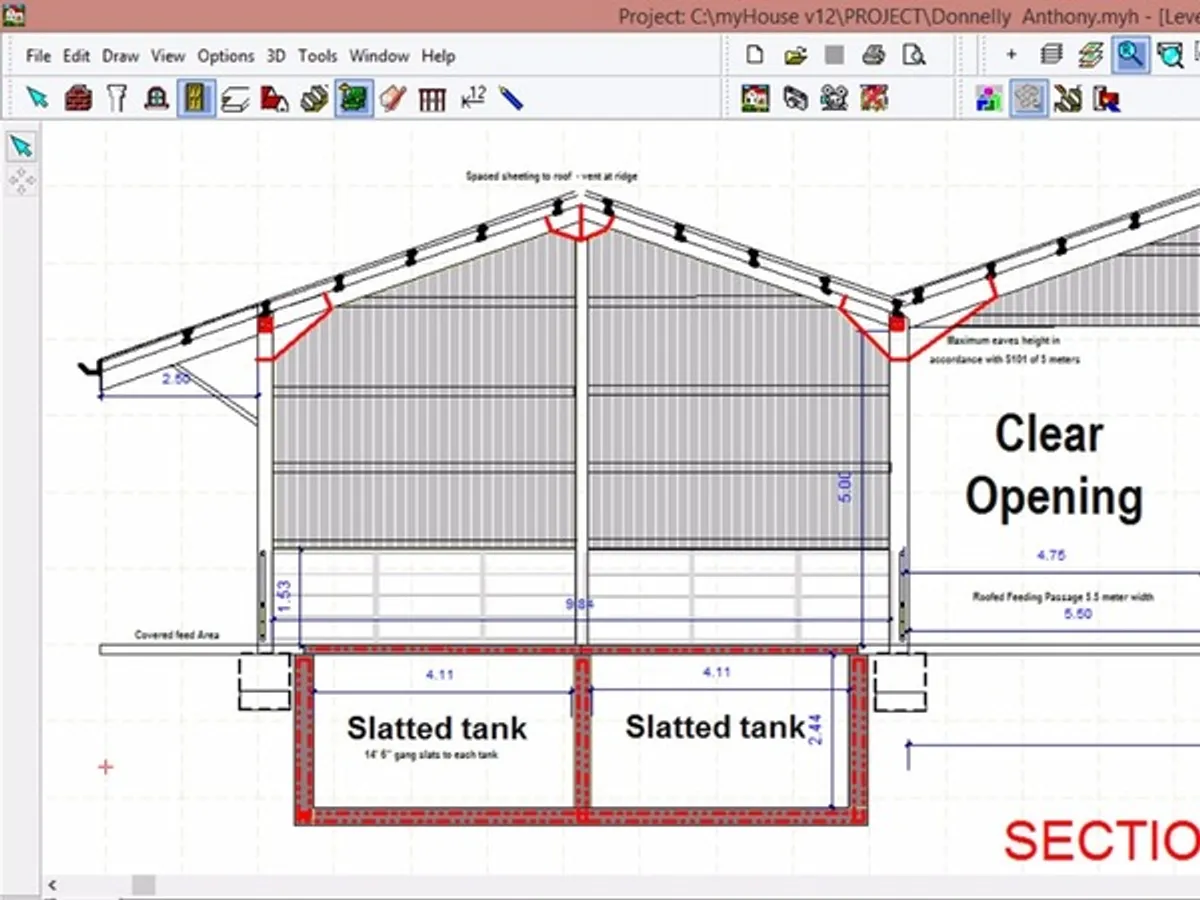The height and width of the screenshot is (900, 1200).
Task: Open the Draw menu
Action: coord(120,56)
